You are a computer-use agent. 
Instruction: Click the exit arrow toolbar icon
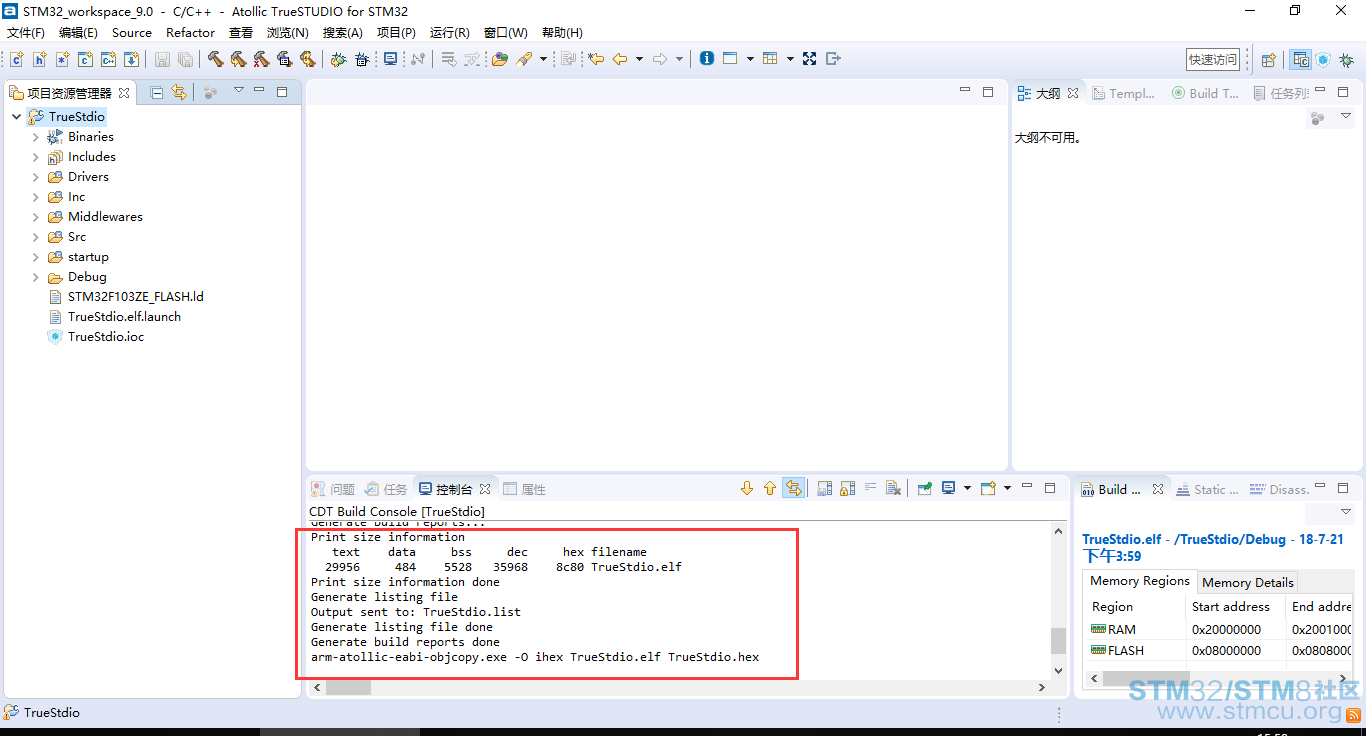(834, 59)
